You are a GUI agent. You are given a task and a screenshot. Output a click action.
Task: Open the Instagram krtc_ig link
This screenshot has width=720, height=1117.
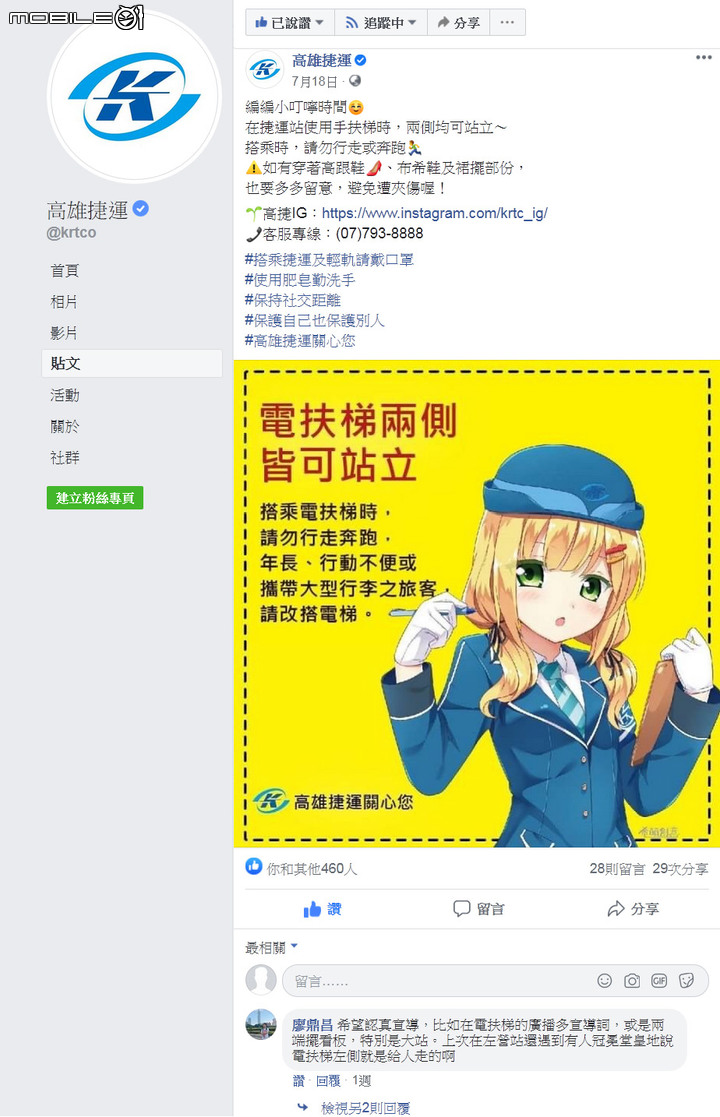click(434, 213)
